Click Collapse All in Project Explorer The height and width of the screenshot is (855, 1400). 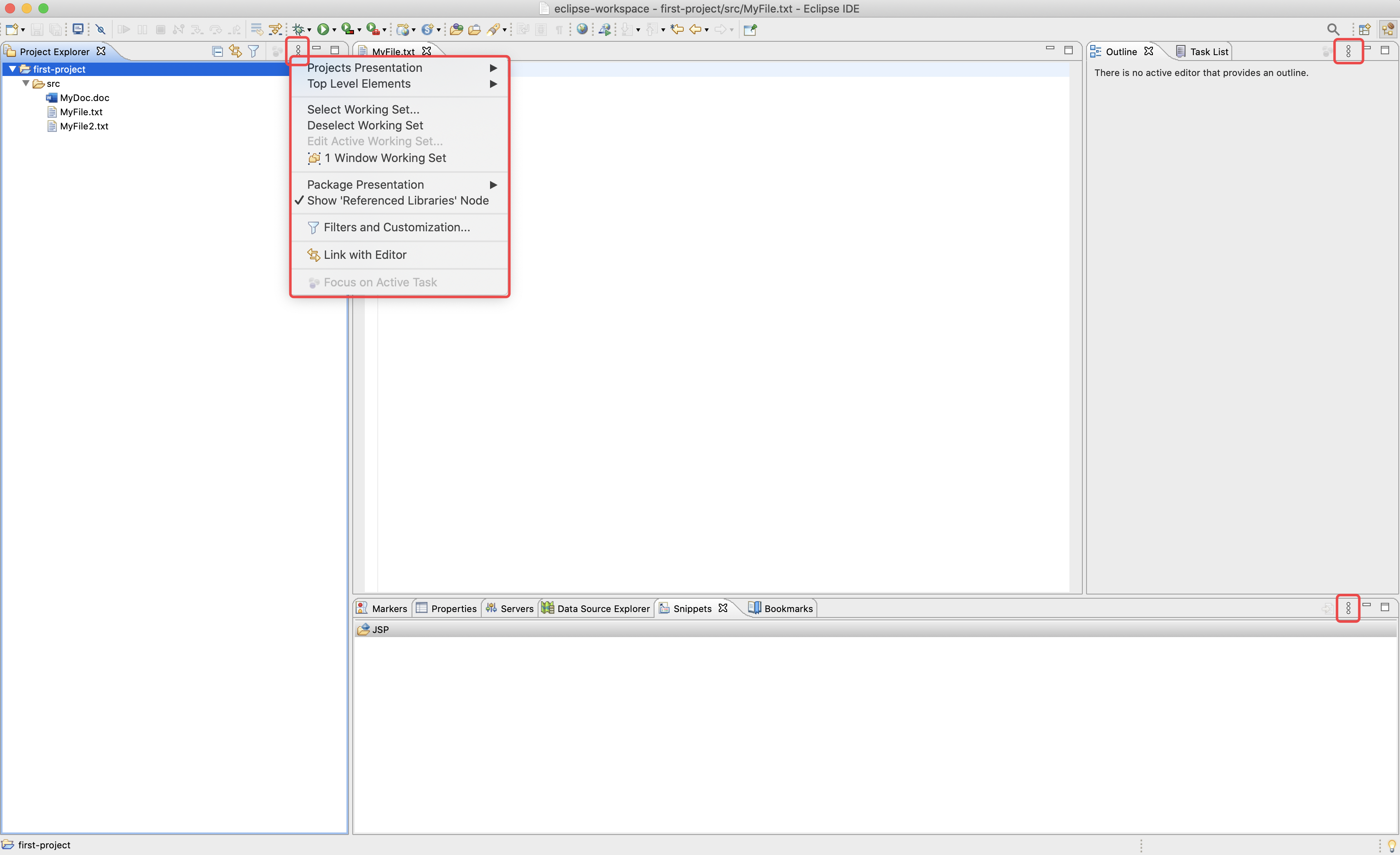point(217,52)
